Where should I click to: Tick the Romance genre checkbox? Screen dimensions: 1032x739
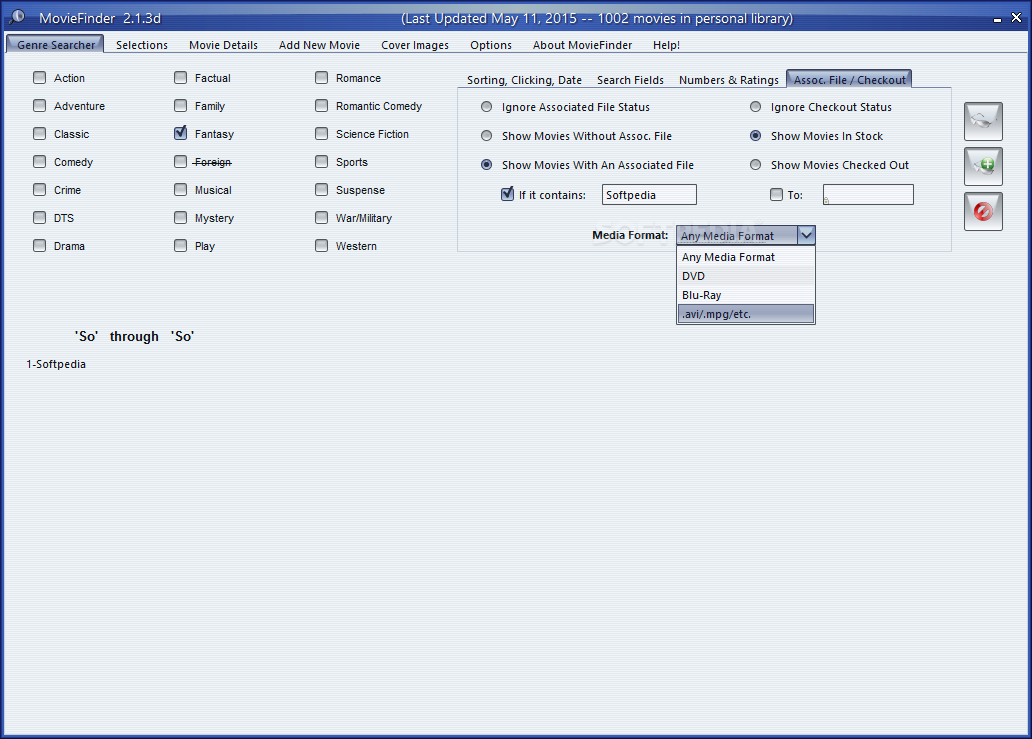pos(321,78)
